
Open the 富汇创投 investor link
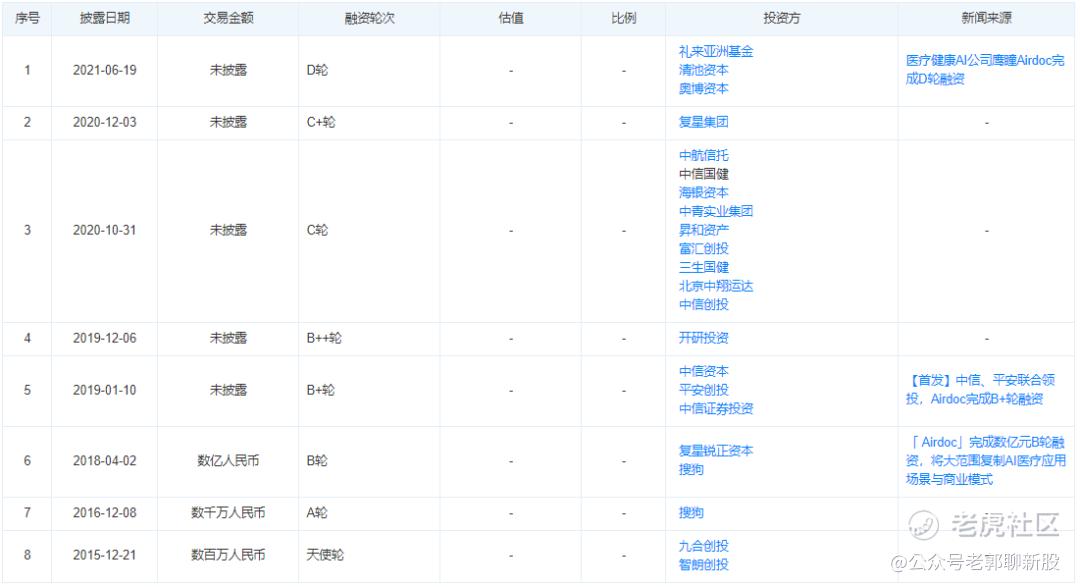pos(703,249)
